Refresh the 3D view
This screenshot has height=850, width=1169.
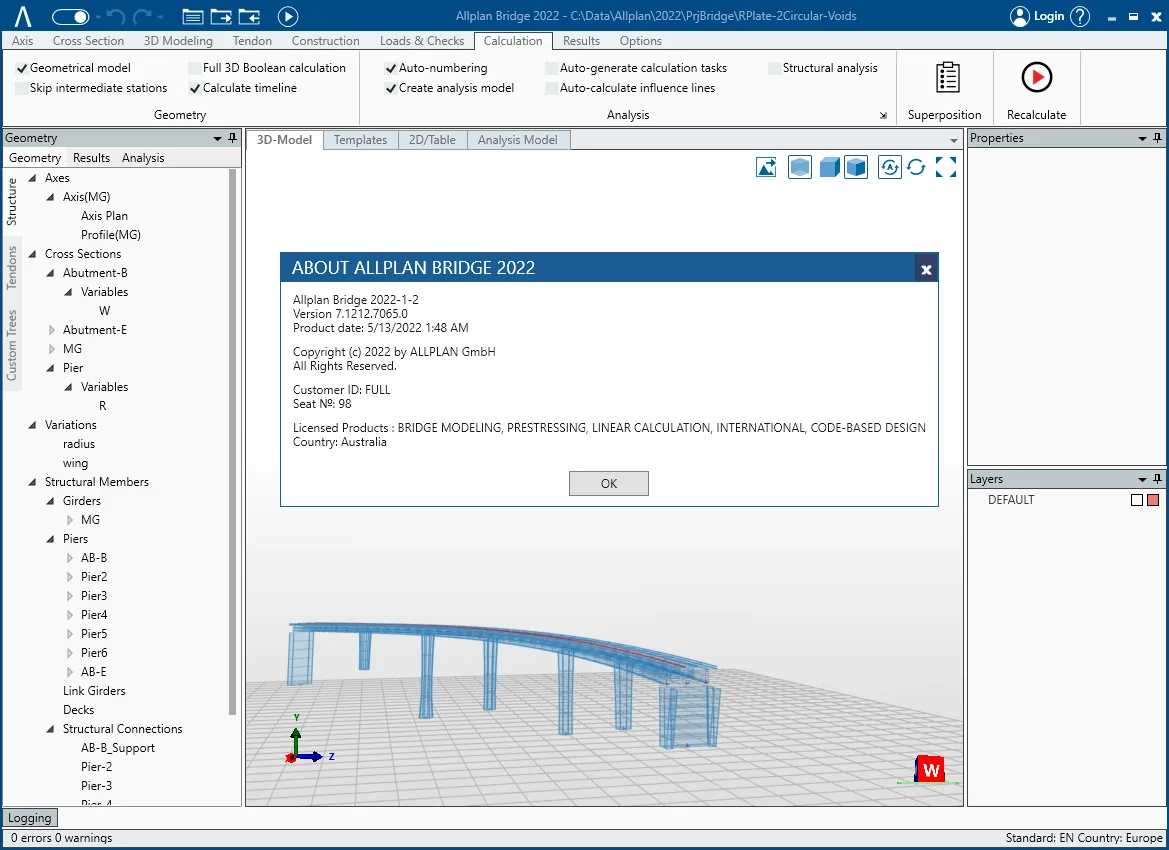tap(916, 167)
